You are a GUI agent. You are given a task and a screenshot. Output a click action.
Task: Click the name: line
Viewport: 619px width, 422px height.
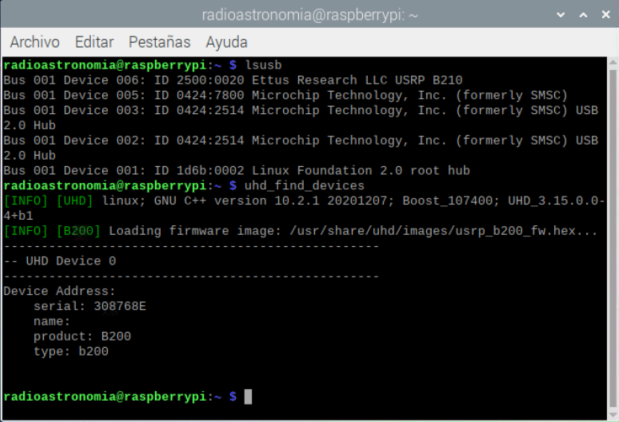(52, 321)
